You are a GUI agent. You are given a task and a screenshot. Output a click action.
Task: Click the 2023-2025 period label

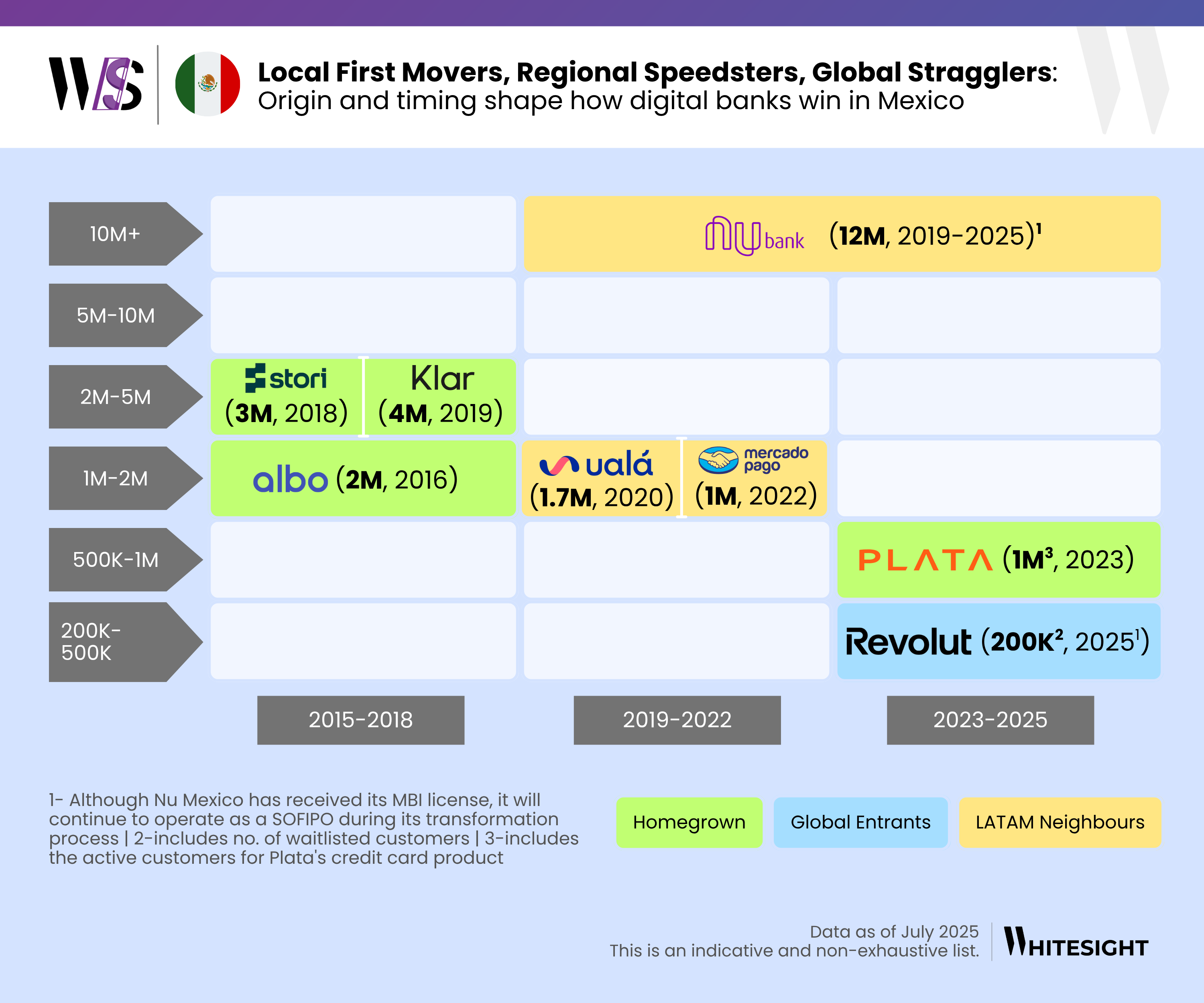[x=990, y=720]
